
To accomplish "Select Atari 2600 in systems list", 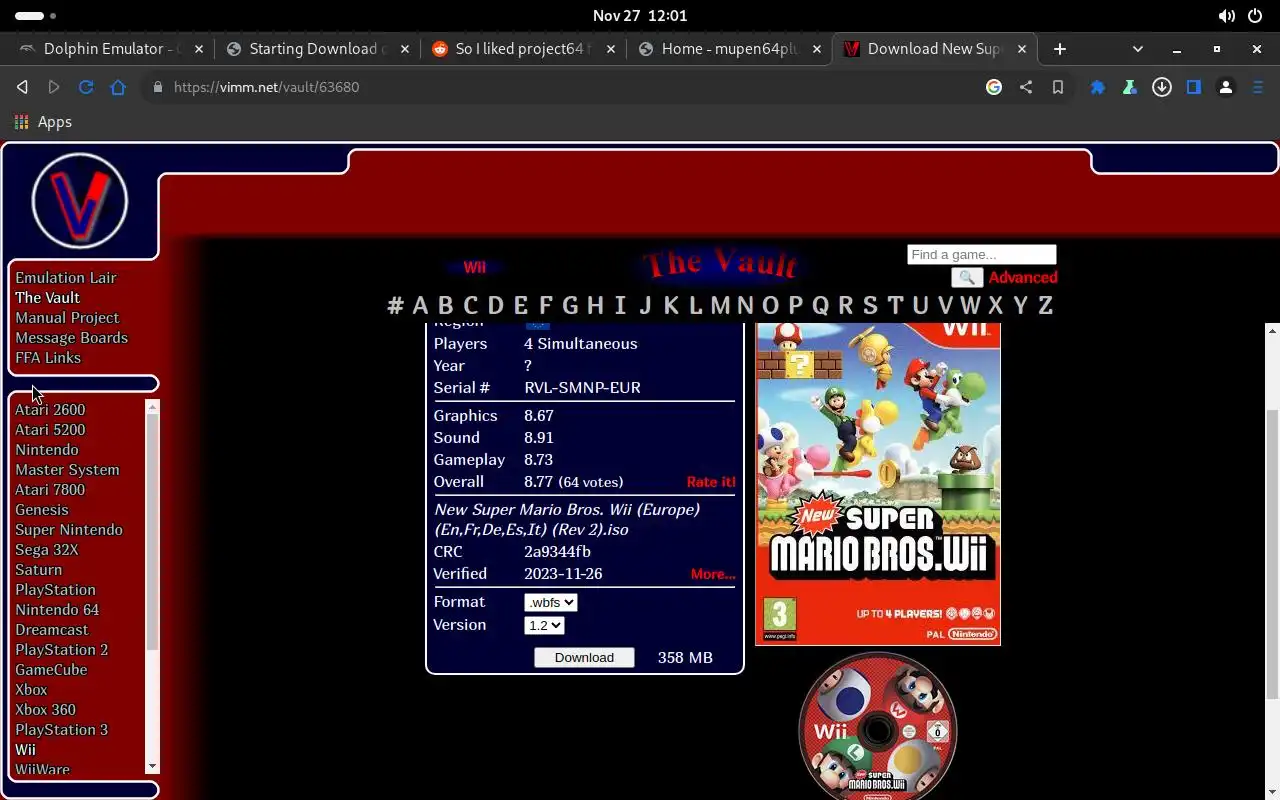I will tap(50, 410).
